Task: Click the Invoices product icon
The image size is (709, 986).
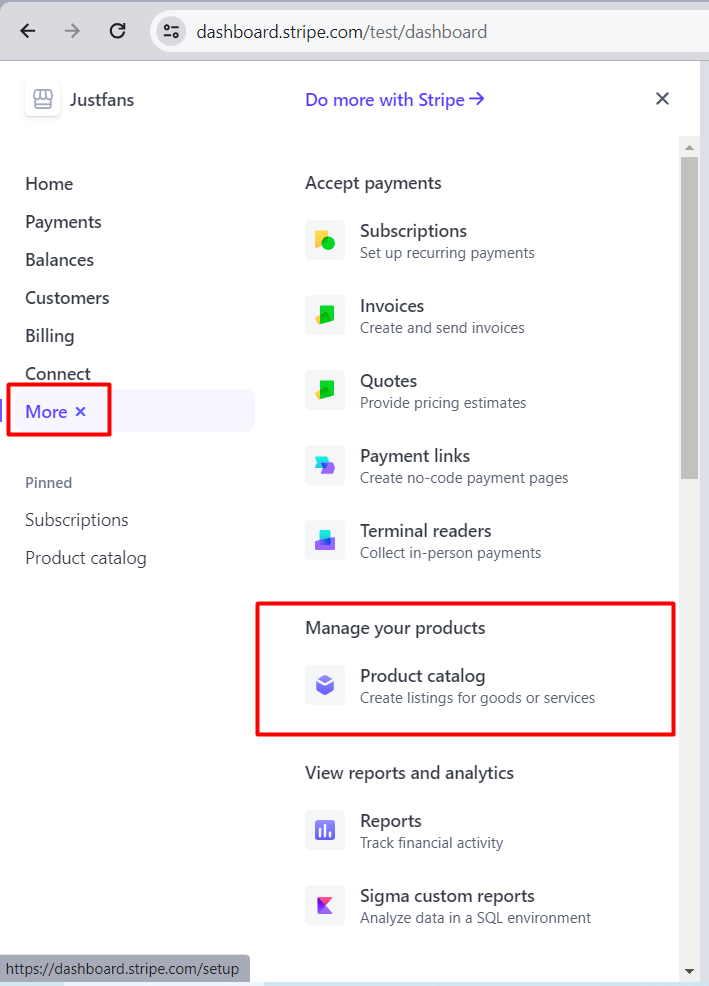Action: (325, 315)
